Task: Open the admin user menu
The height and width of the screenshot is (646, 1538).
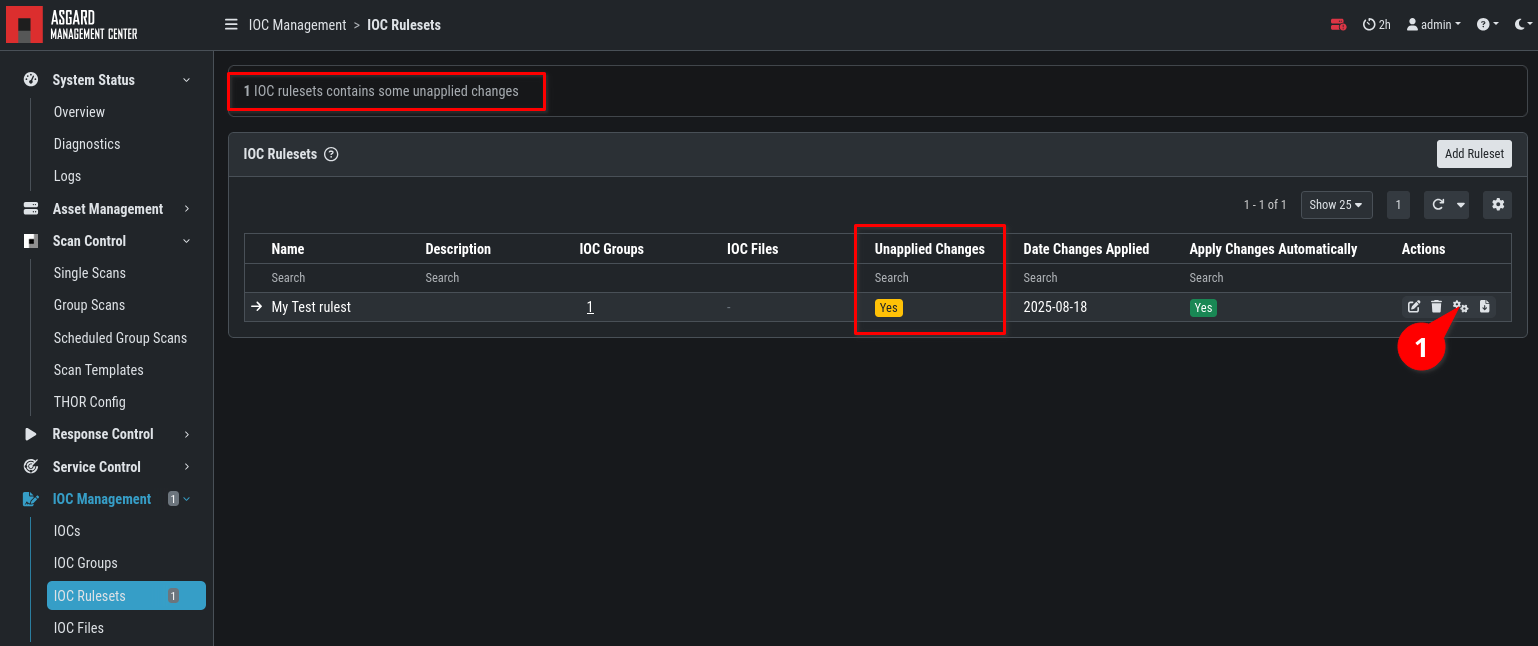Action: tap(1434, 24)
